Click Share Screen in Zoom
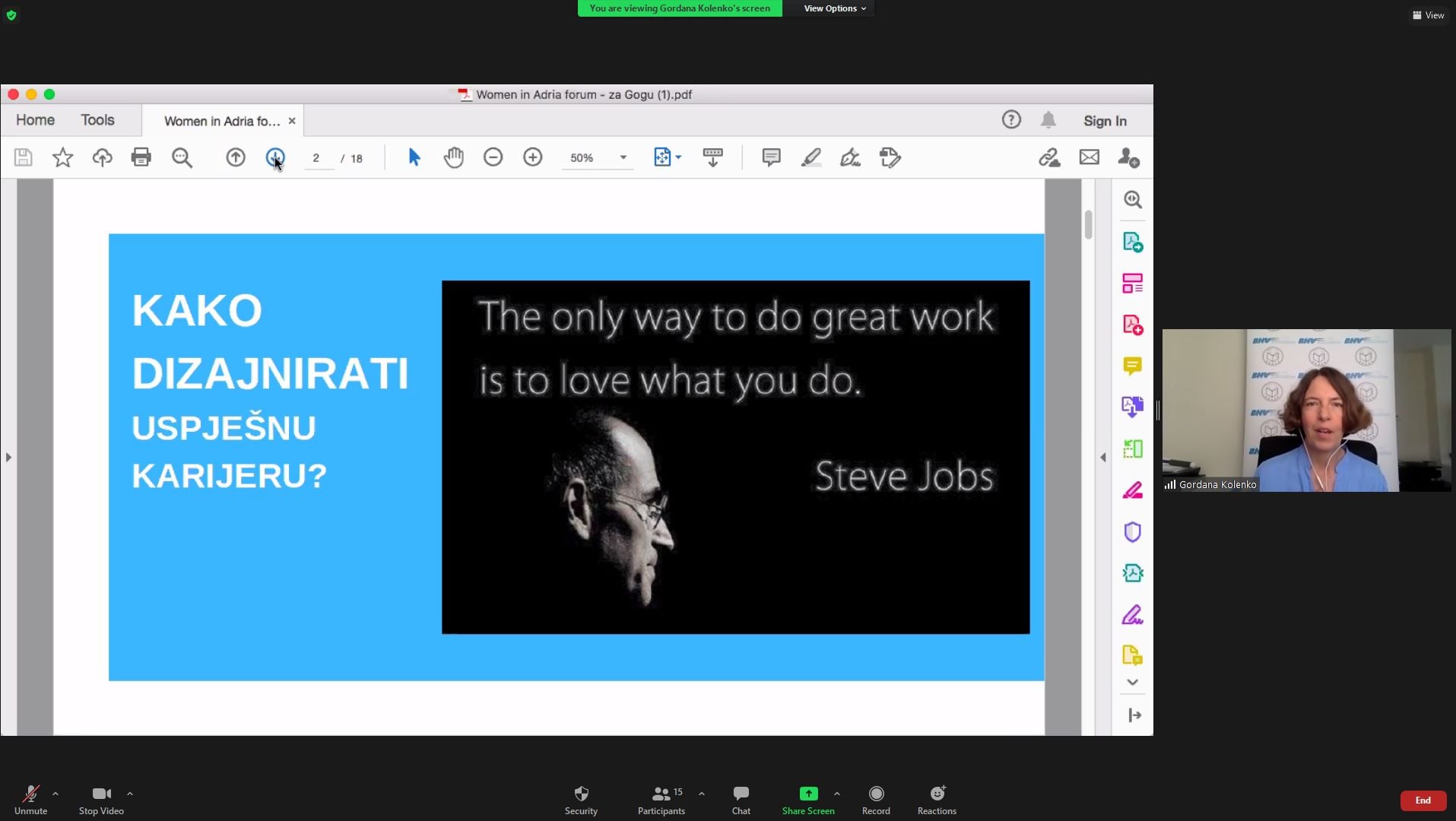This screenshot has height=821, width=1456. [808, 800]
